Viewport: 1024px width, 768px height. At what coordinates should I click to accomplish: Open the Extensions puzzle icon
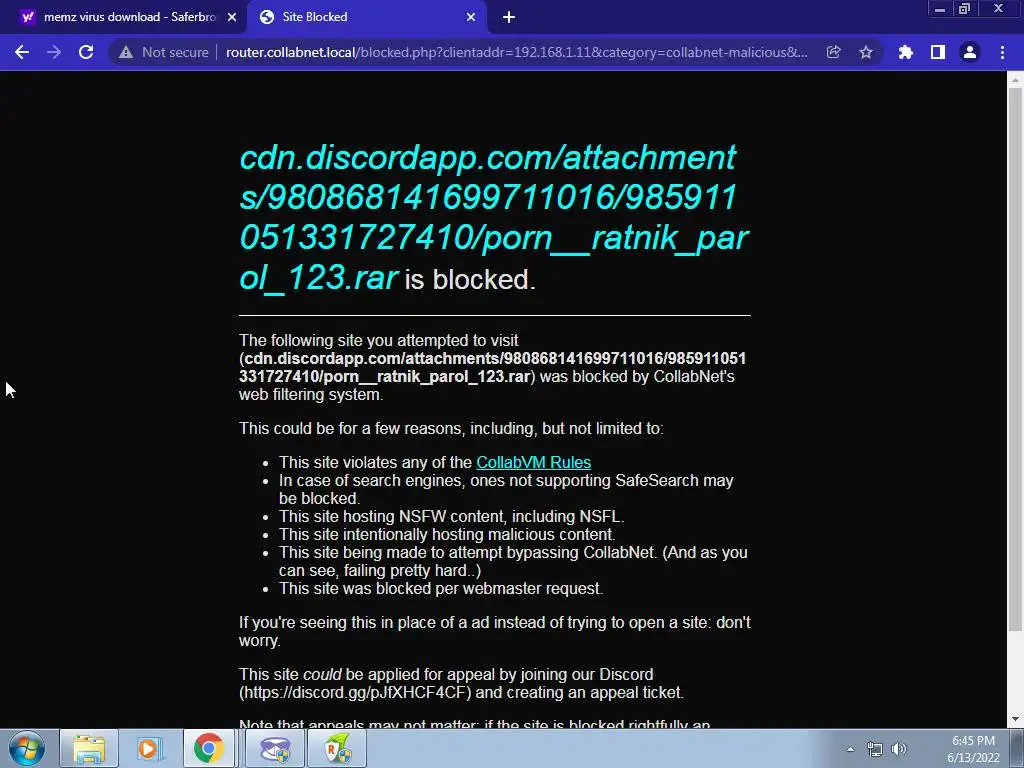tap(906, 52)
